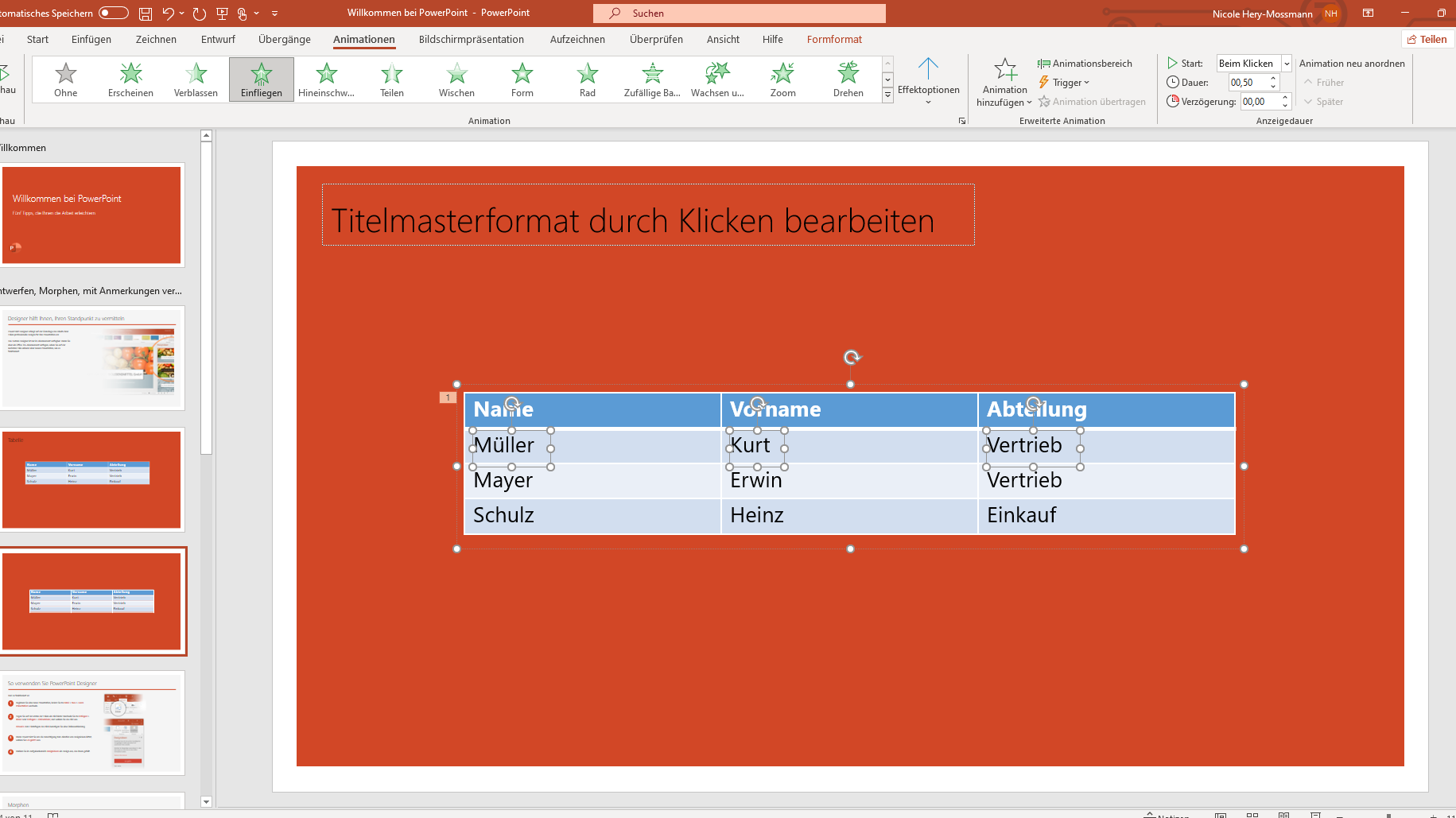The height and width of the screenshot is (818, 1456).
Task: Choose the Wischen animation effect
Action: point(456,79)
